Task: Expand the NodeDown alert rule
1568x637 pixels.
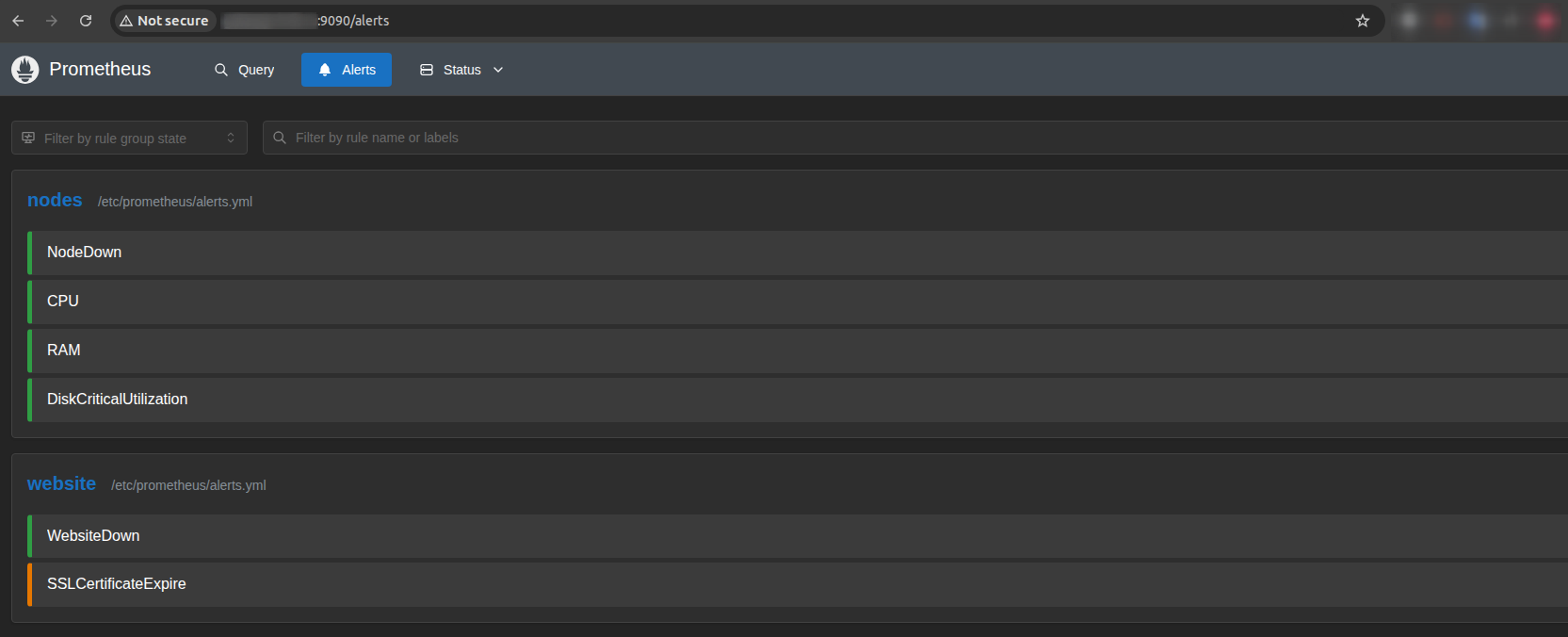Action: pos(798,253)
